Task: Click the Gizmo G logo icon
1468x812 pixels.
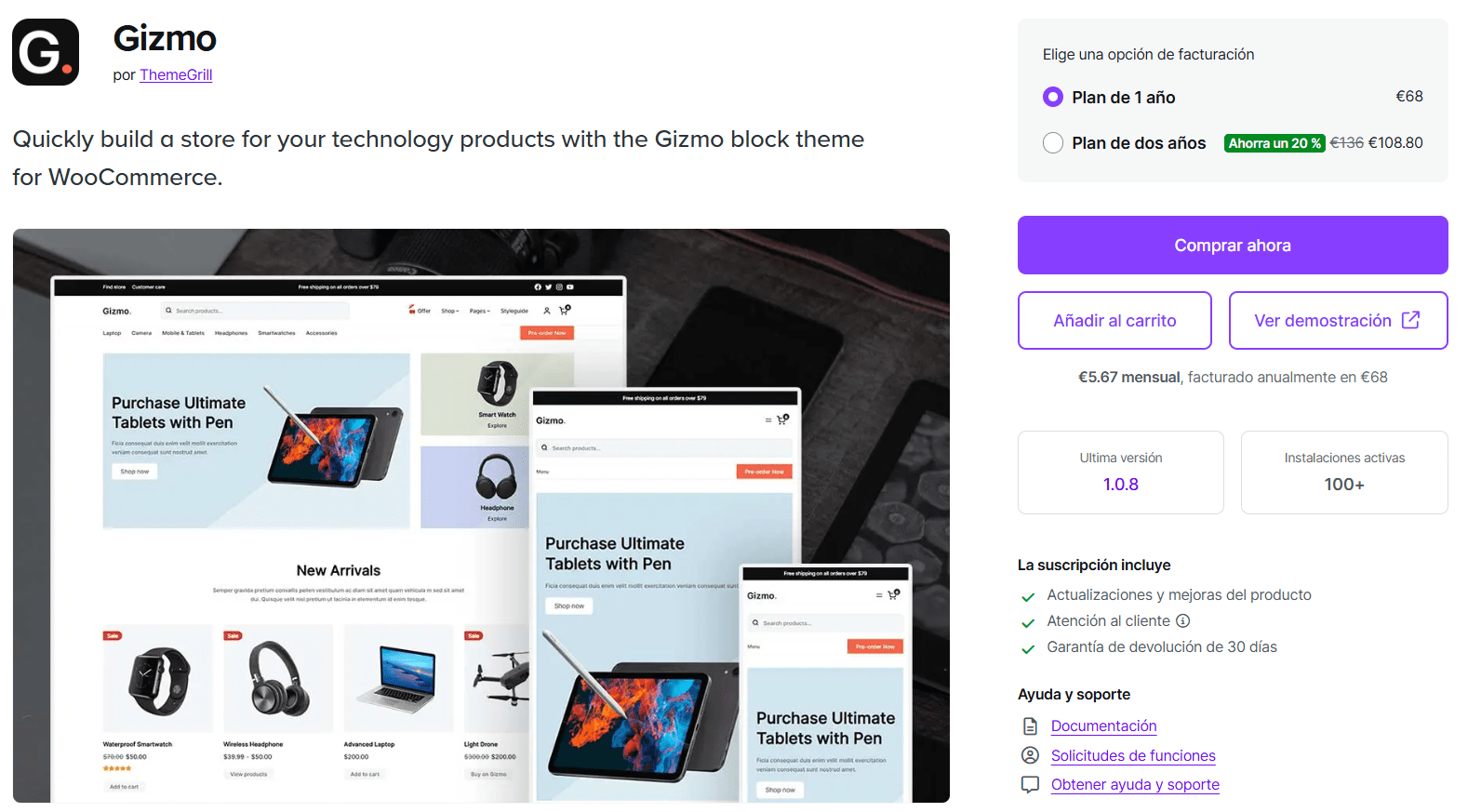Action: pyautogui.click(x=46, y=52)
